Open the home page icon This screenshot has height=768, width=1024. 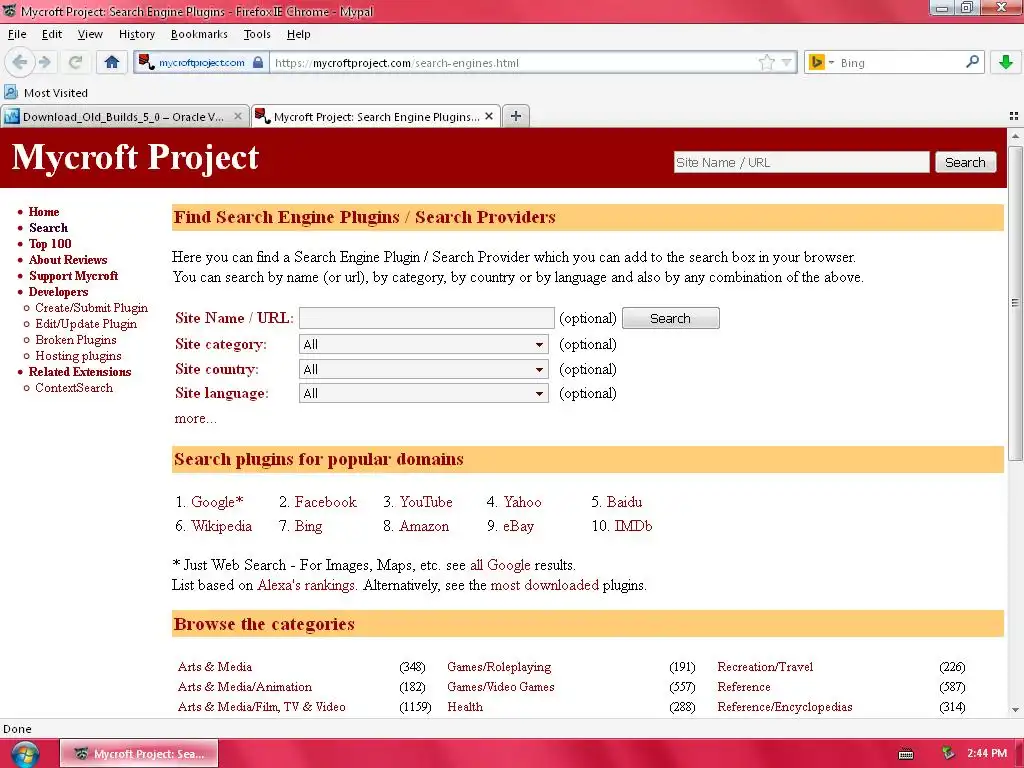tap(112, 63)
